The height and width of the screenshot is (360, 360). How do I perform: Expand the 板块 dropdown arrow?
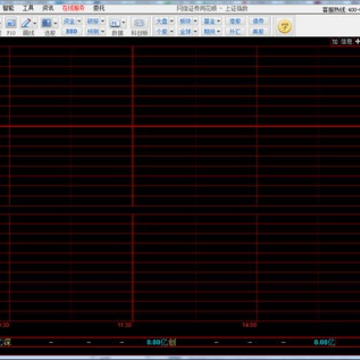click(195, 21)
